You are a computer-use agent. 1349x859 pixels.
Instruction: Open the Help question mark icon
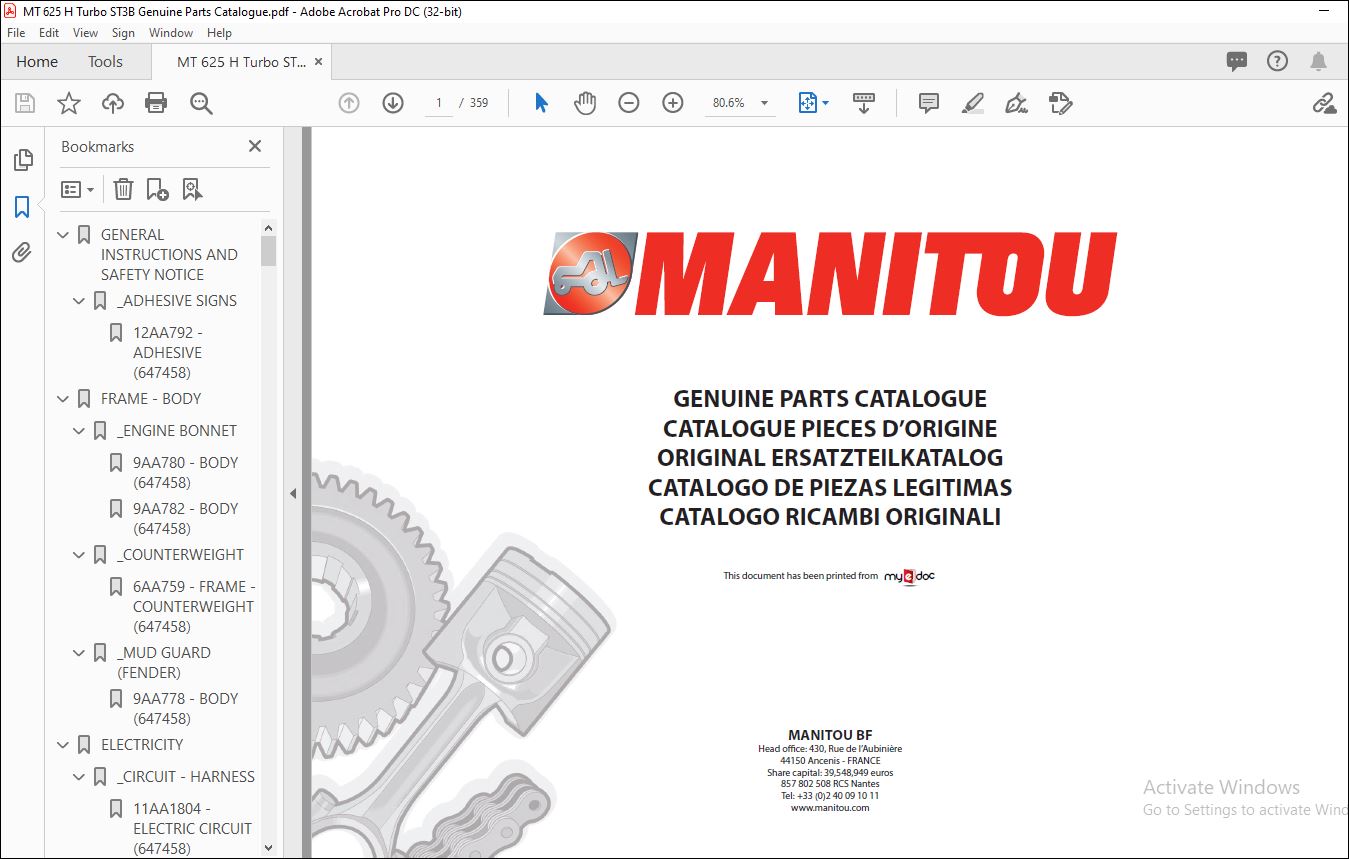point(1277,61)
